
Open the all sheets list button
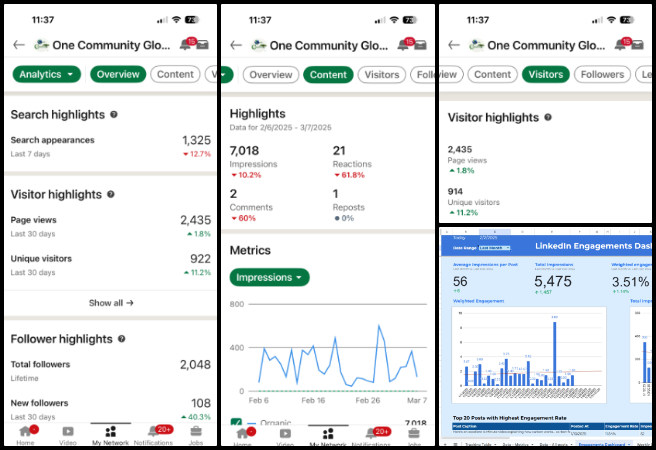click(x=455, y=444)
